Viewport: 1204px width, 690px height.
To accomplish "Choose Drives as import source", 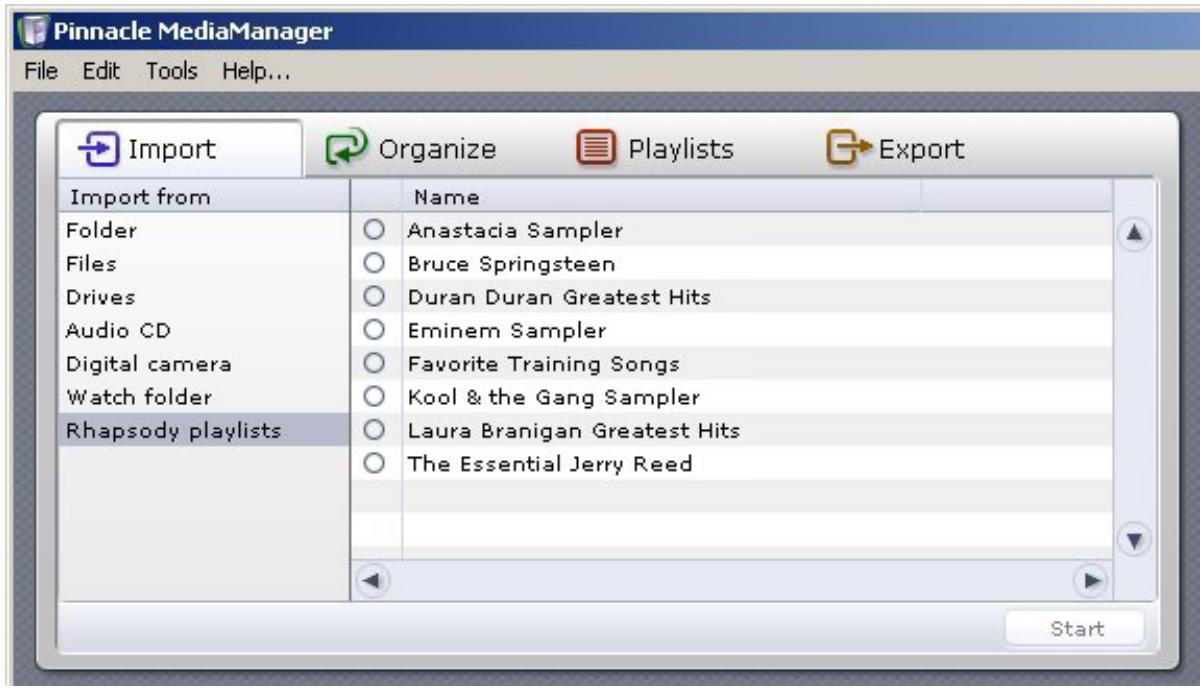I will tap(204, 297).
